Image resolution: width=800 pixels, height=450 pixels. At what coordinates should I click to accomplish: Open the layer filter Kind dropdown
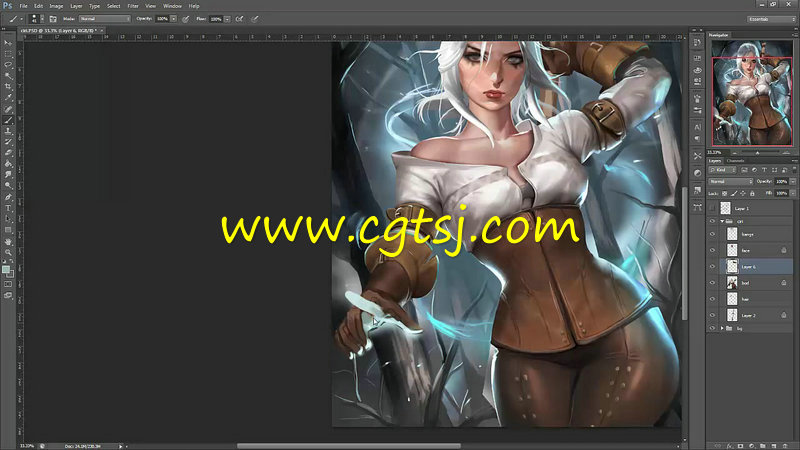click(722, 170)
